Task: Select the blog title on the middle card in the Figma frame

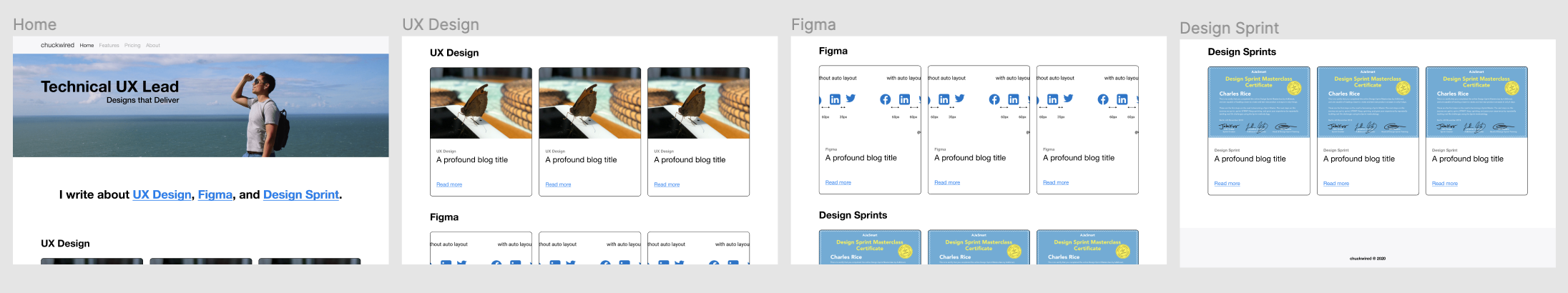Action: (x=970, y=158)
